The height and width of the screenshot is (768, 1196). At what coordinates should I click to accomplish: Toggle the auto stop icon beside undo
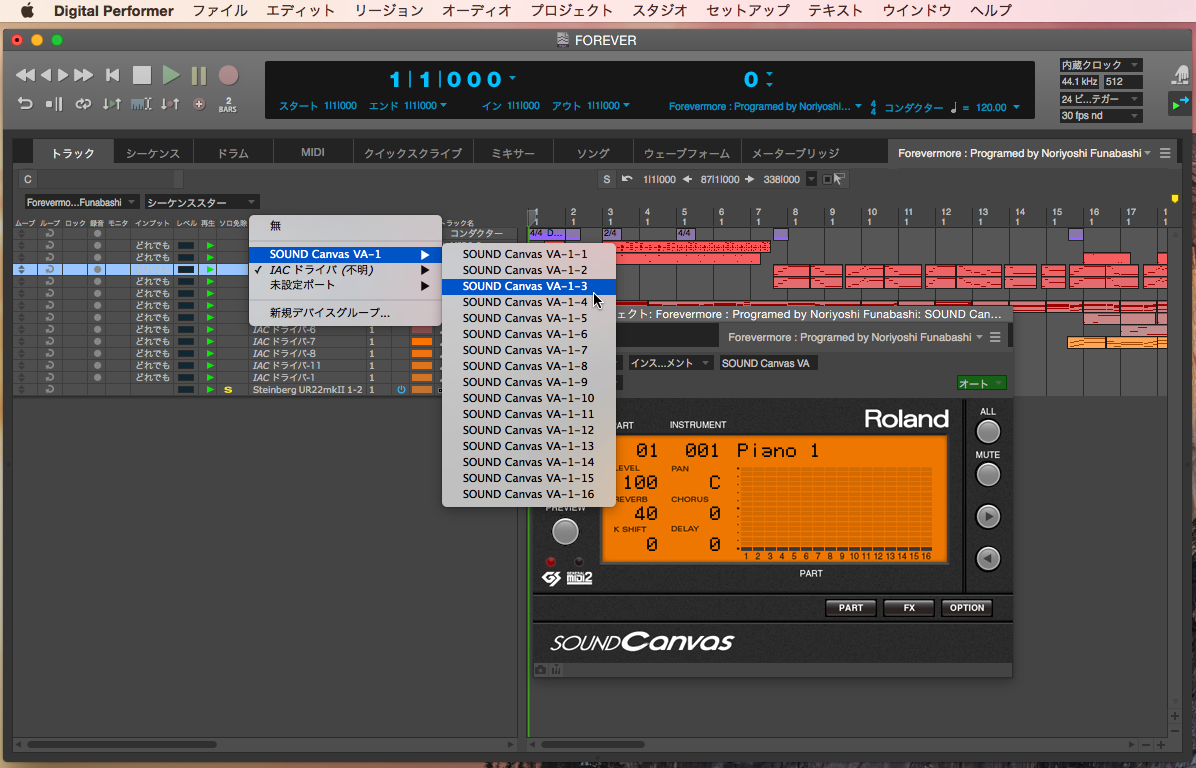(53, 104)
